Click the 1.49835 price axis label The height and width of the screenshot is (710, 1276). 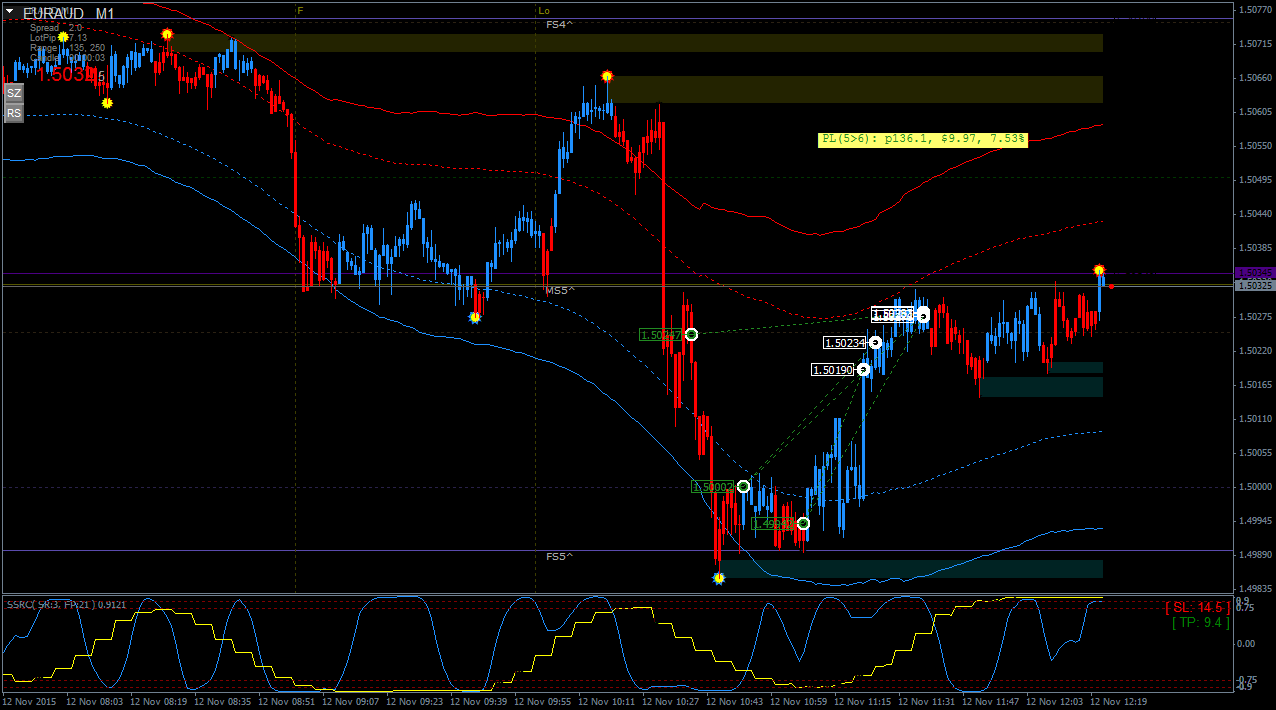coord(1254,589)
